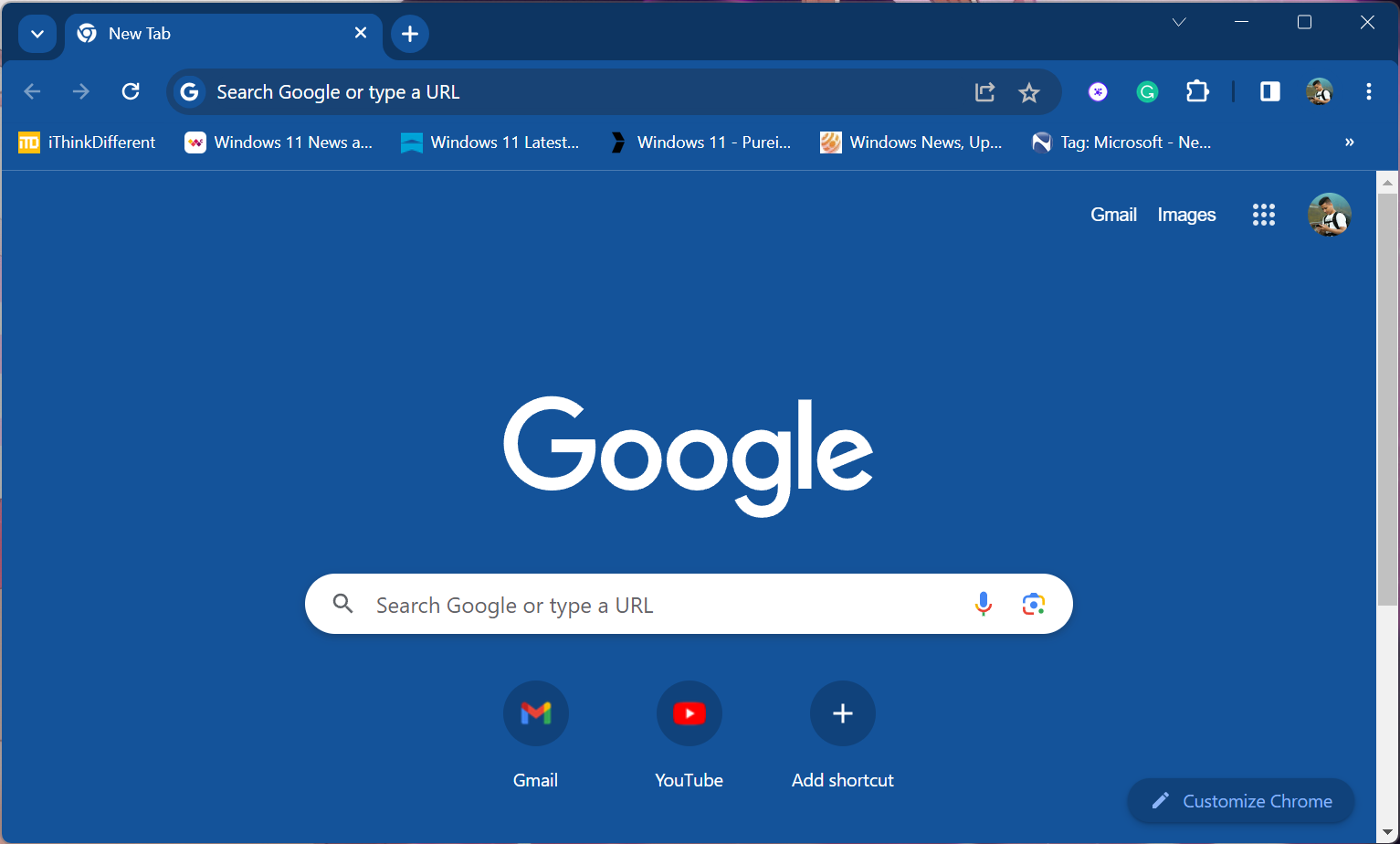Bookmark this tab with star icon
Image resolution: width=1400 pixels, height=844 pixels.
point(1029,92)
